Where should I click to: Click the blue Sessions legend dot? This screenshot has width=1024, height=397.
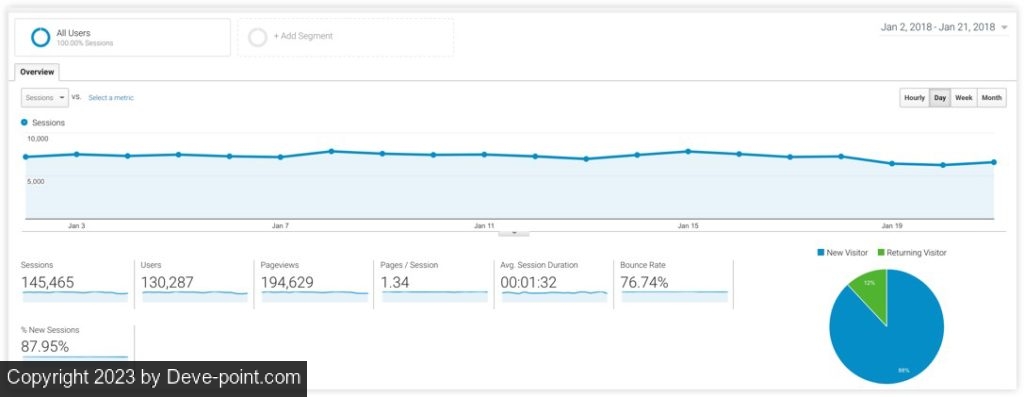click(24, 122)
